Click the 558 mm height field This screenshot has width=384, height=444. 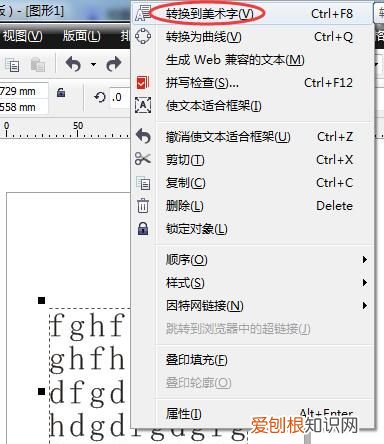coord(23,107)
